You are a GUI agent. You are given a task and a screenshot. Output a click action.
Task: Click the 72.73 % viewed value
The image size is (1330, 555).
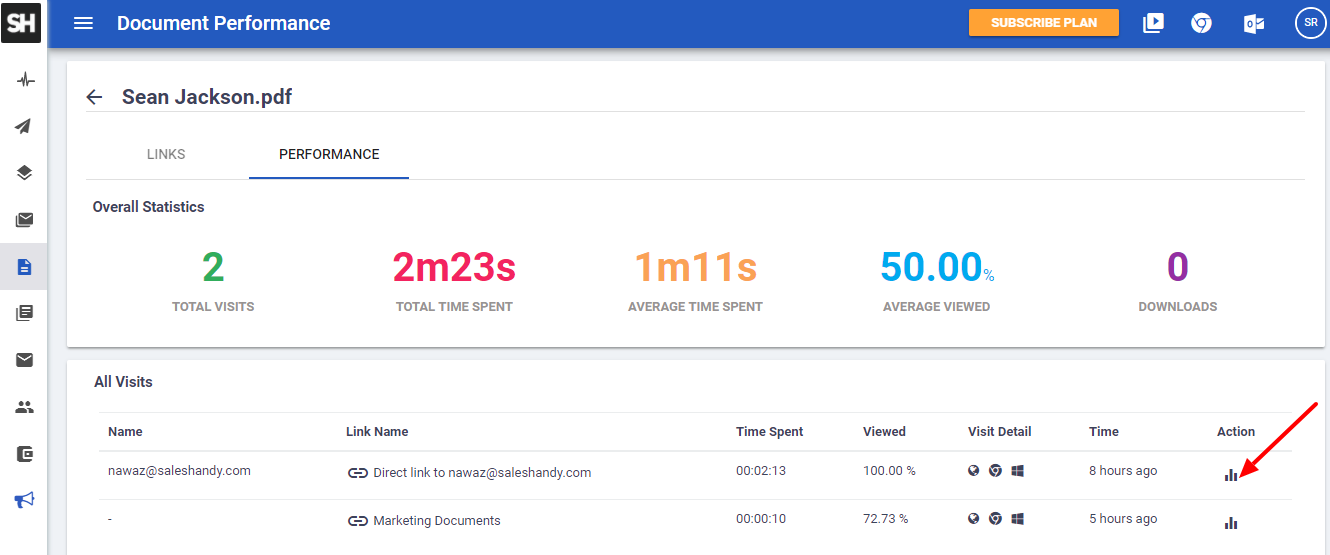pos(886,518)
